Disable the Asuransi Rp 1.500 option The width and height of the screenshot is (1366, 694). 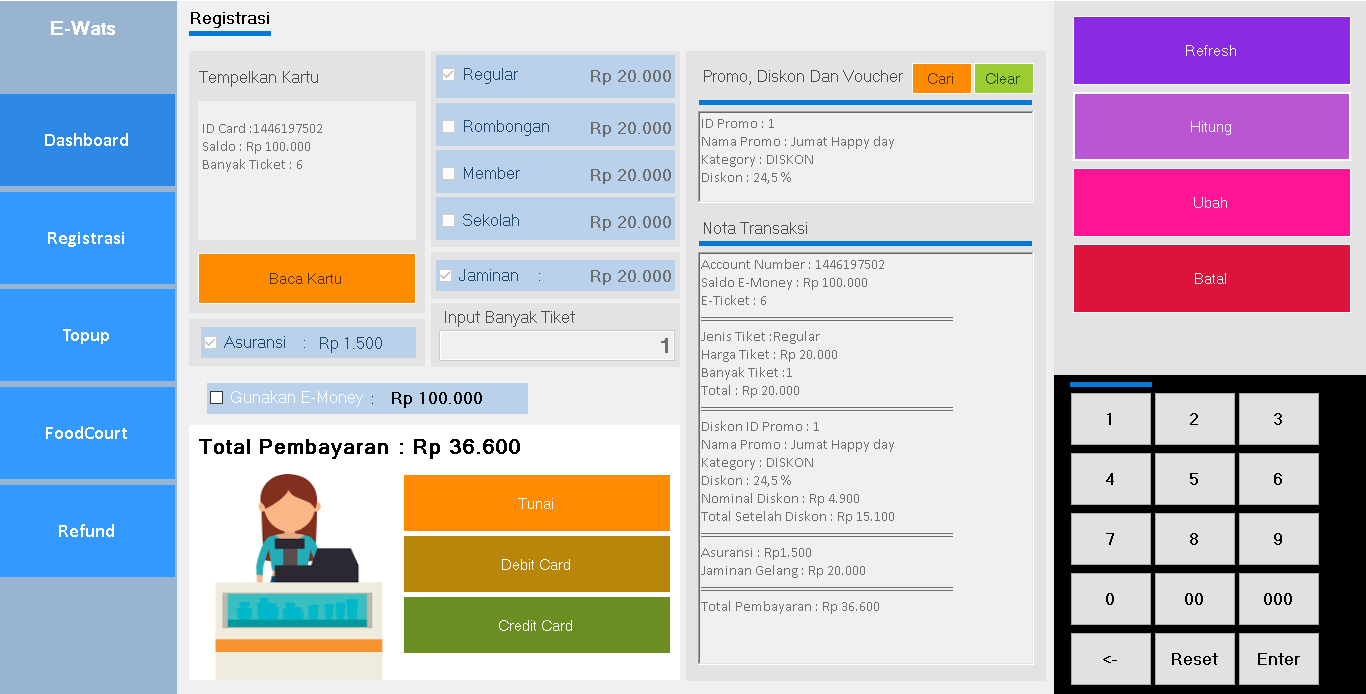(x=210, y=342)
